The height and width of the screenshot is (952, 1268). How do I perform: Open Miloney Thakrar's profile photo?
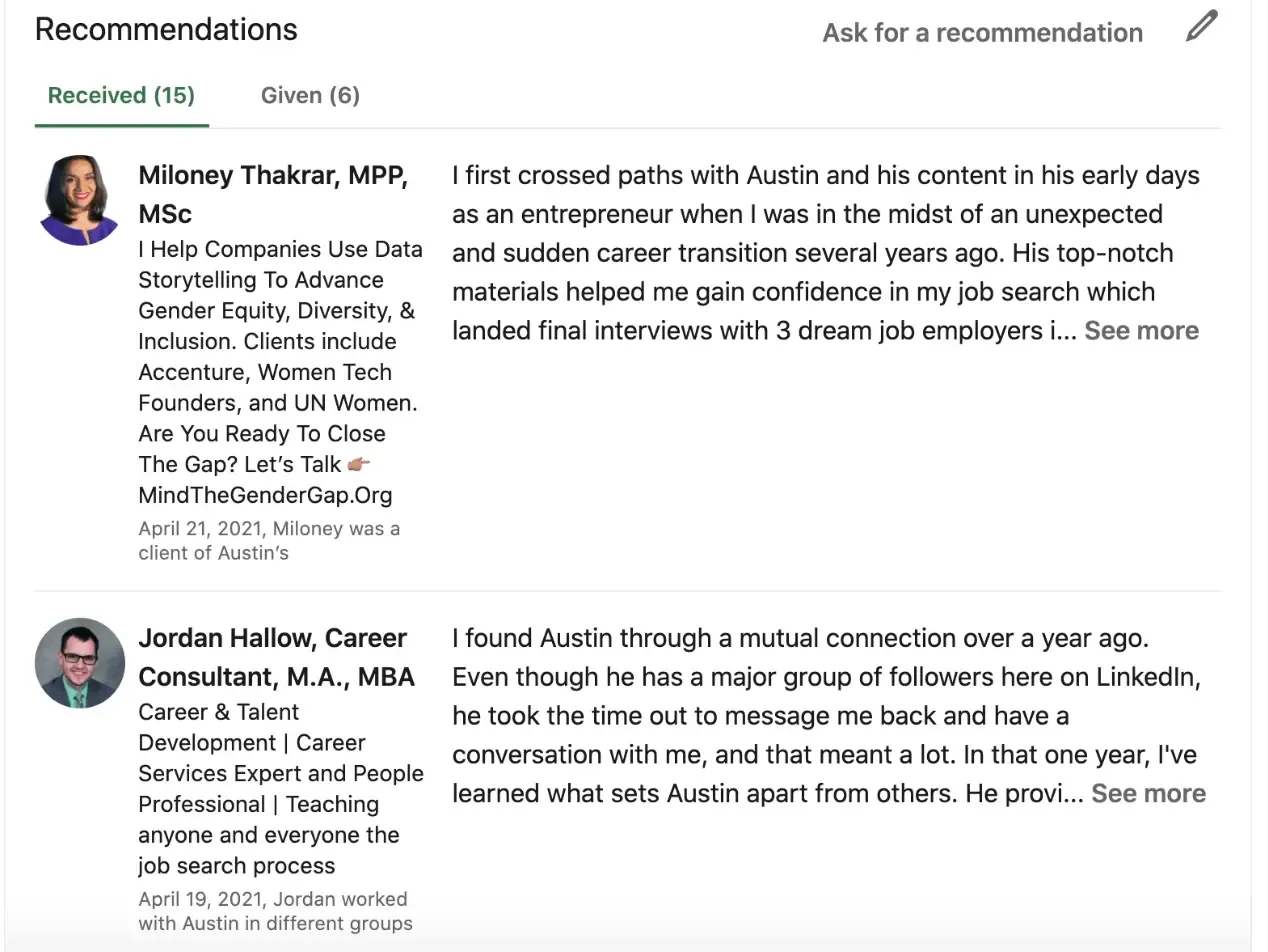[80, 200]
